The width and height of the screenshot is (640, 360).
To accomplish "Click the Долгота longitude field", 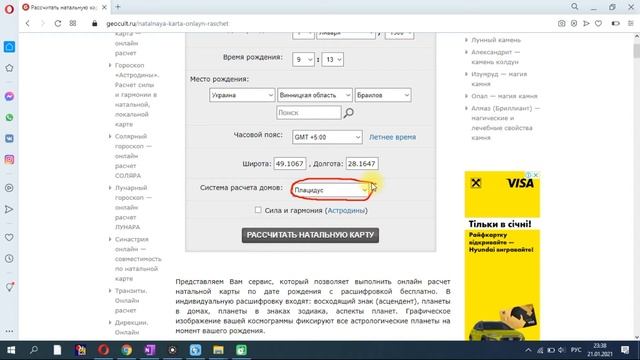I will 362,164.
